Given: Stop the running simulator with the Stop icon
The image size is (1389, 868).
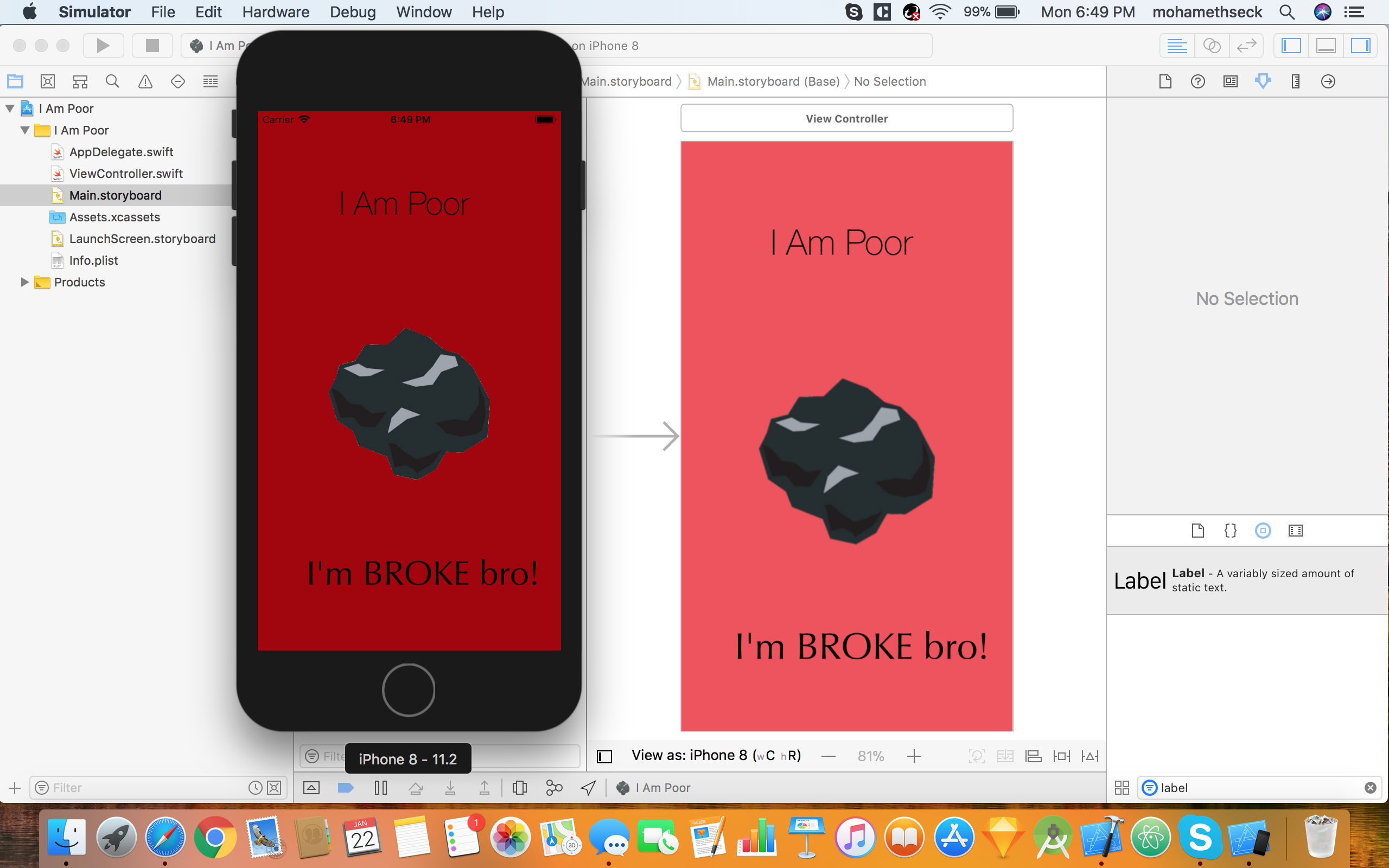Looking at the screenshot, I should pyautogui.click(x=152, y=46).
